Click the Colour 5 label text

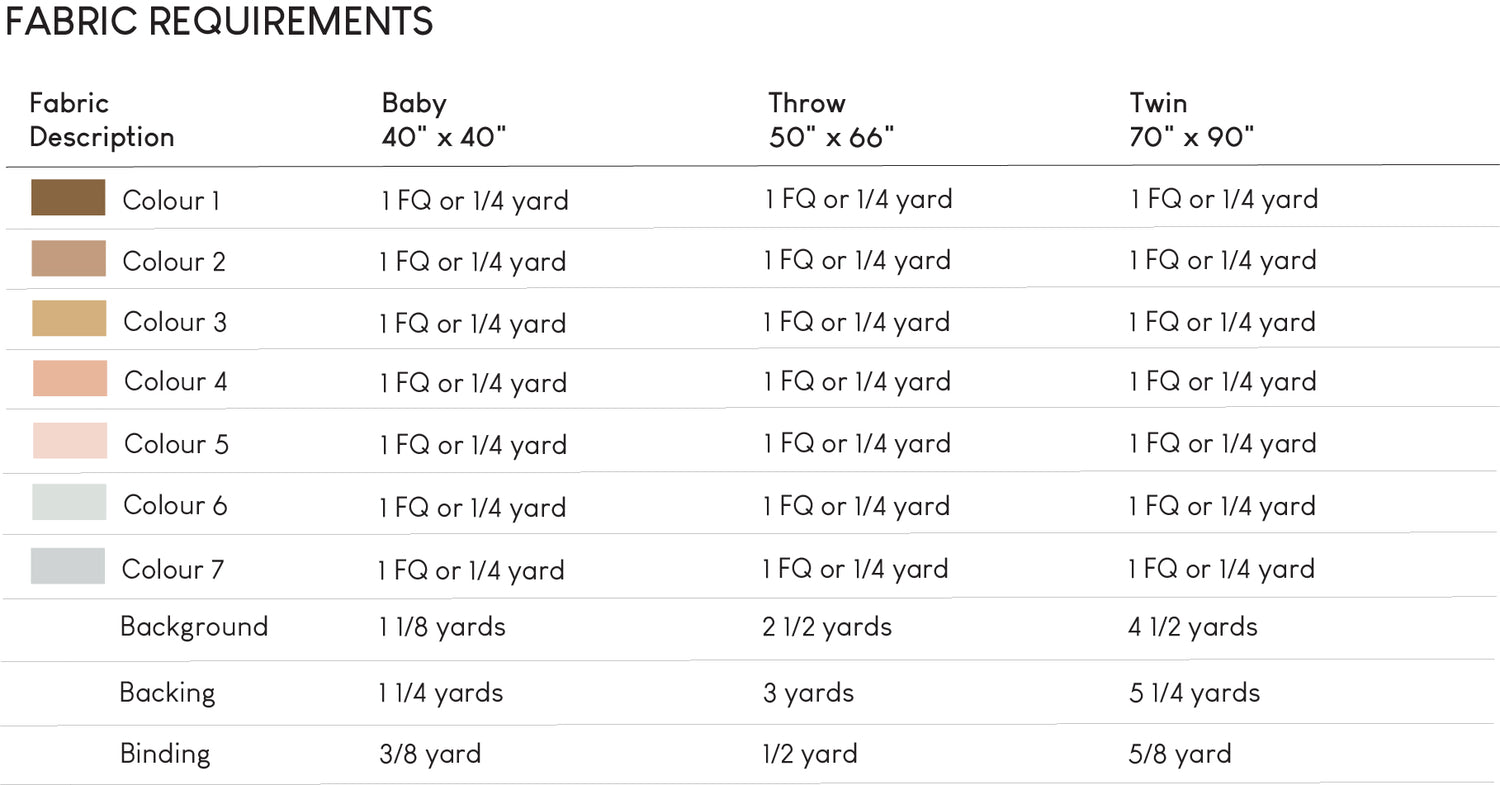(176, 443)
